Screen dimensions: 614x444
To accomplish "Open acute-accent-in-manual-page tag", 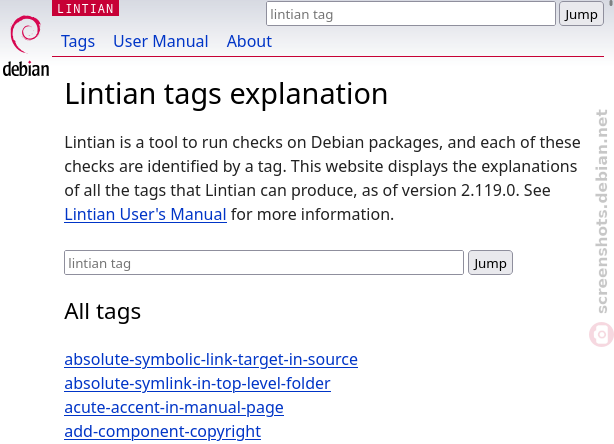I will point(174,408).
